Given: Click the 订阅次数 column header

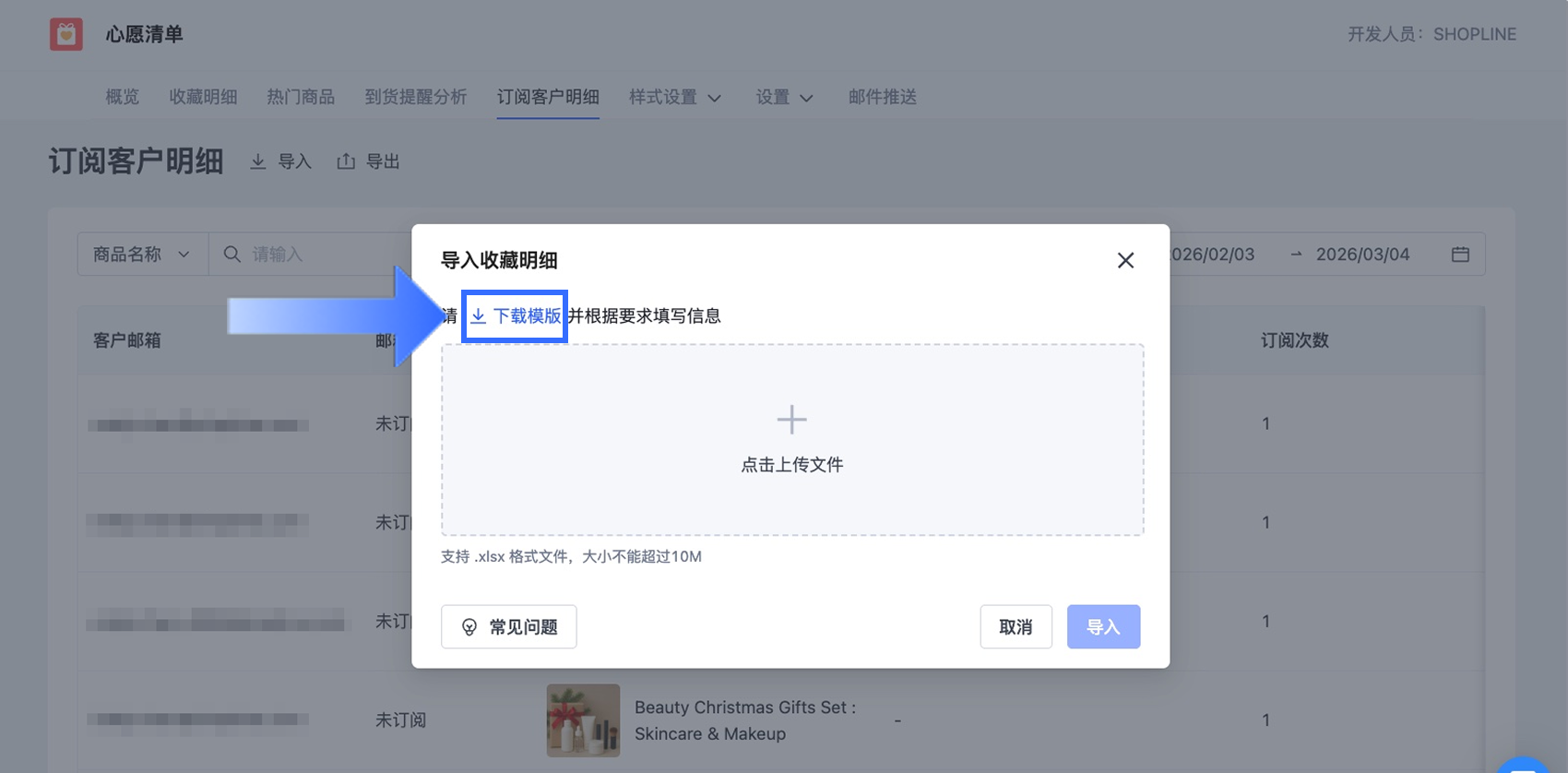Looking at the screenshot, I should (x=1295, y=340).
